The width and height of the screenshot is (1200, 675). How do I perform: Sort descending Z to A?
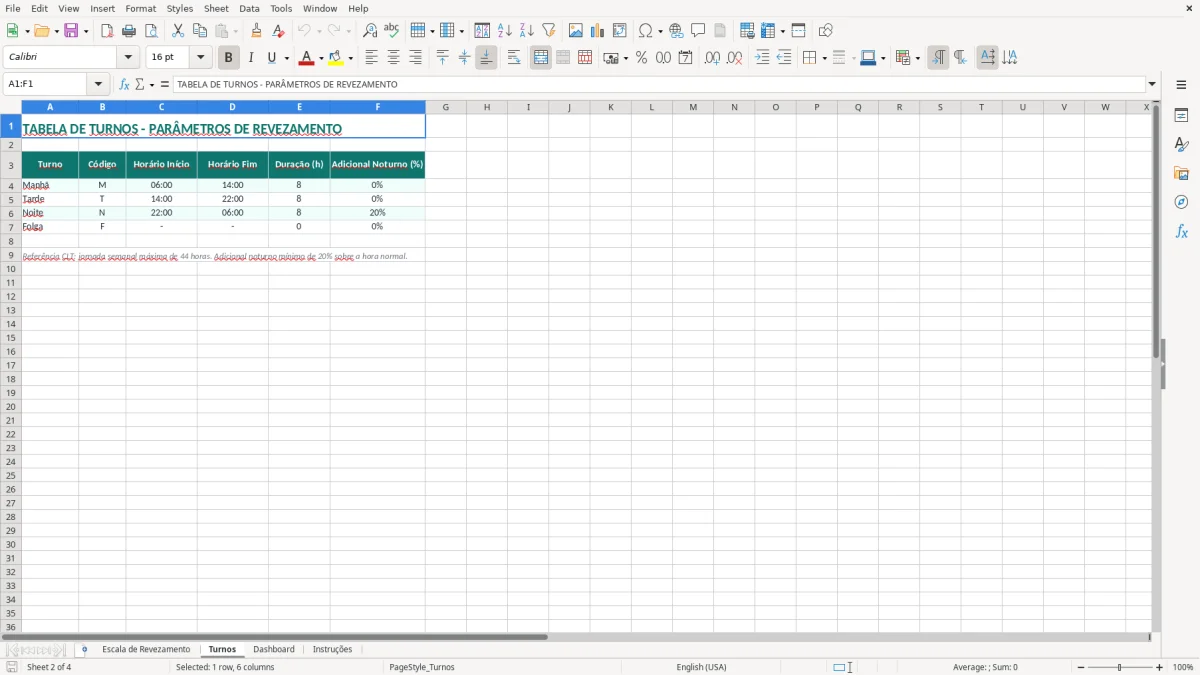(x=527, y=31)
